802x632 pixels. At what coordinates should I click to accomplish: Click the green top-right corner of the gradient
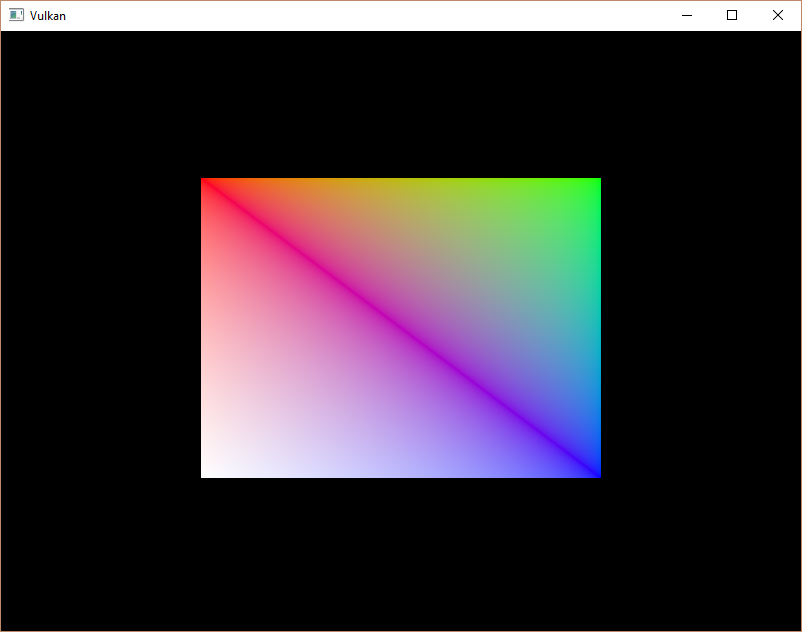(x=592, y=185)
